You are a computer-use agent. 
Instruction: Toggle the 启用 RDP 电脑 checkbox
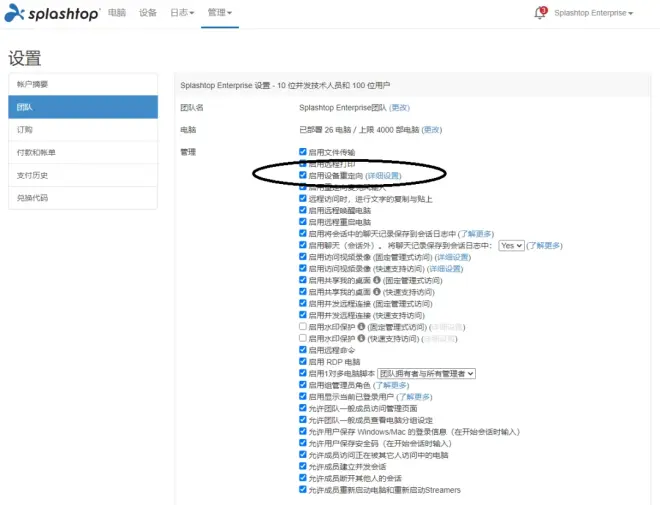(303, 361)
